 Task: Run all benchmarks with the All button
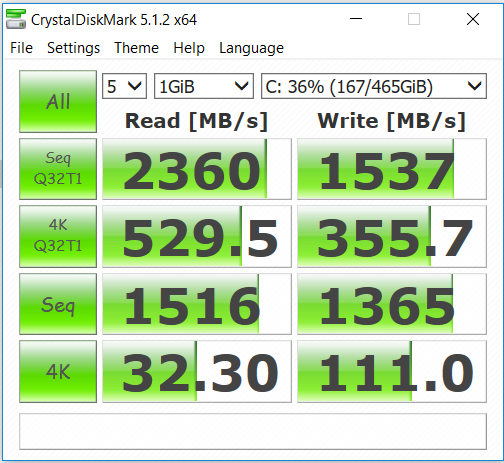tap(58, 101)
